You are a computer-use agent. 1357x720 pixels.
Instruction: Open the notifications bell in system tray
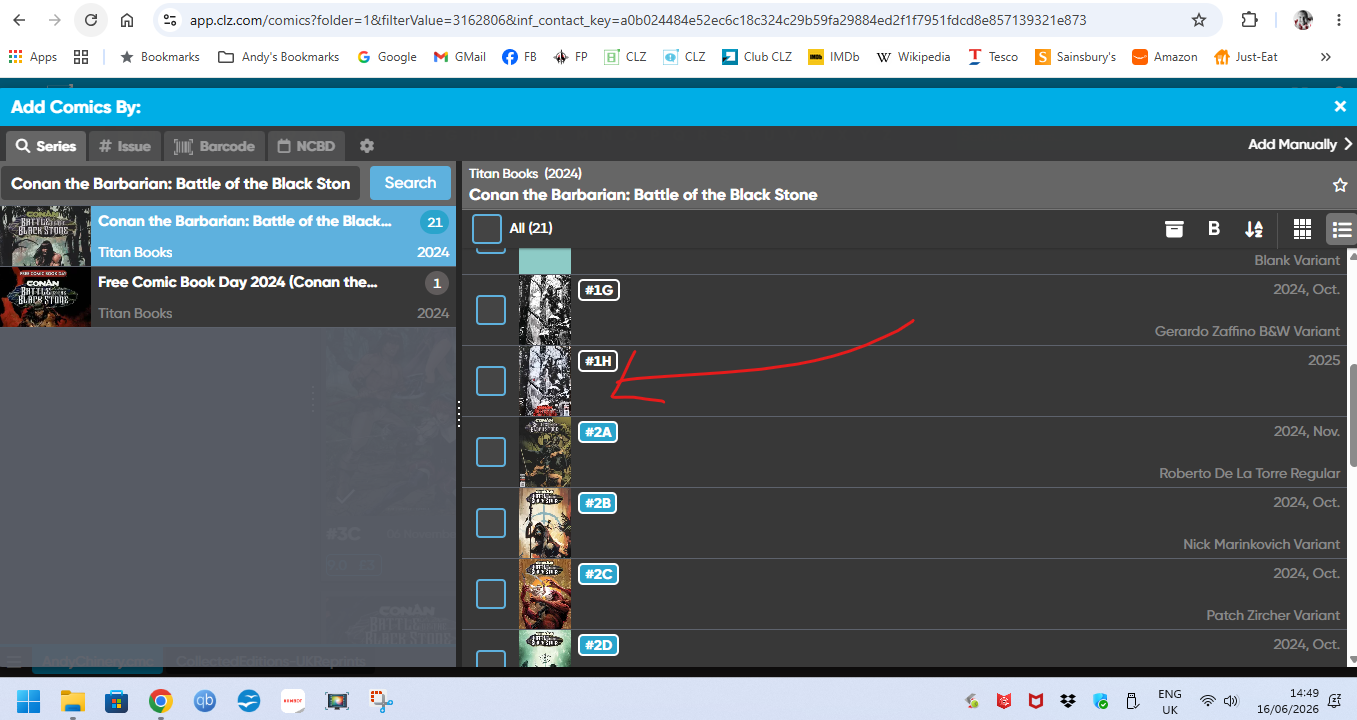pos(1334,701)
